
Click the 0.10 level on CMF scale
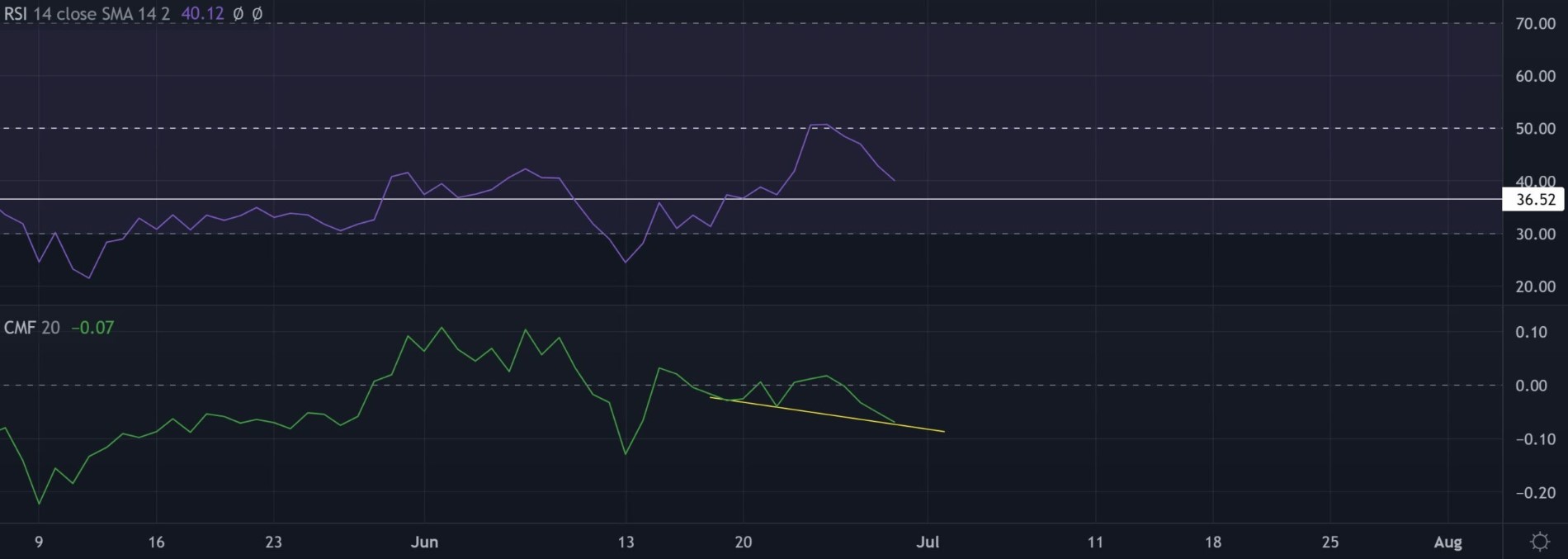pyautogui.click(x=1535, y=332)
